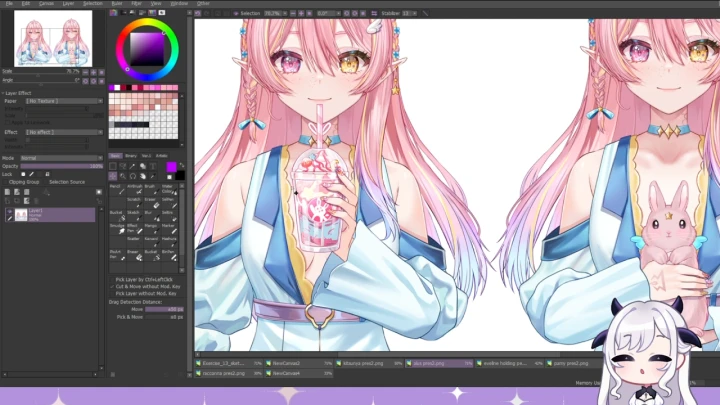This screenshot has height=405, width=720.
Task: Choose the Effect Pen brush
Action: click(x=134, y=229)
